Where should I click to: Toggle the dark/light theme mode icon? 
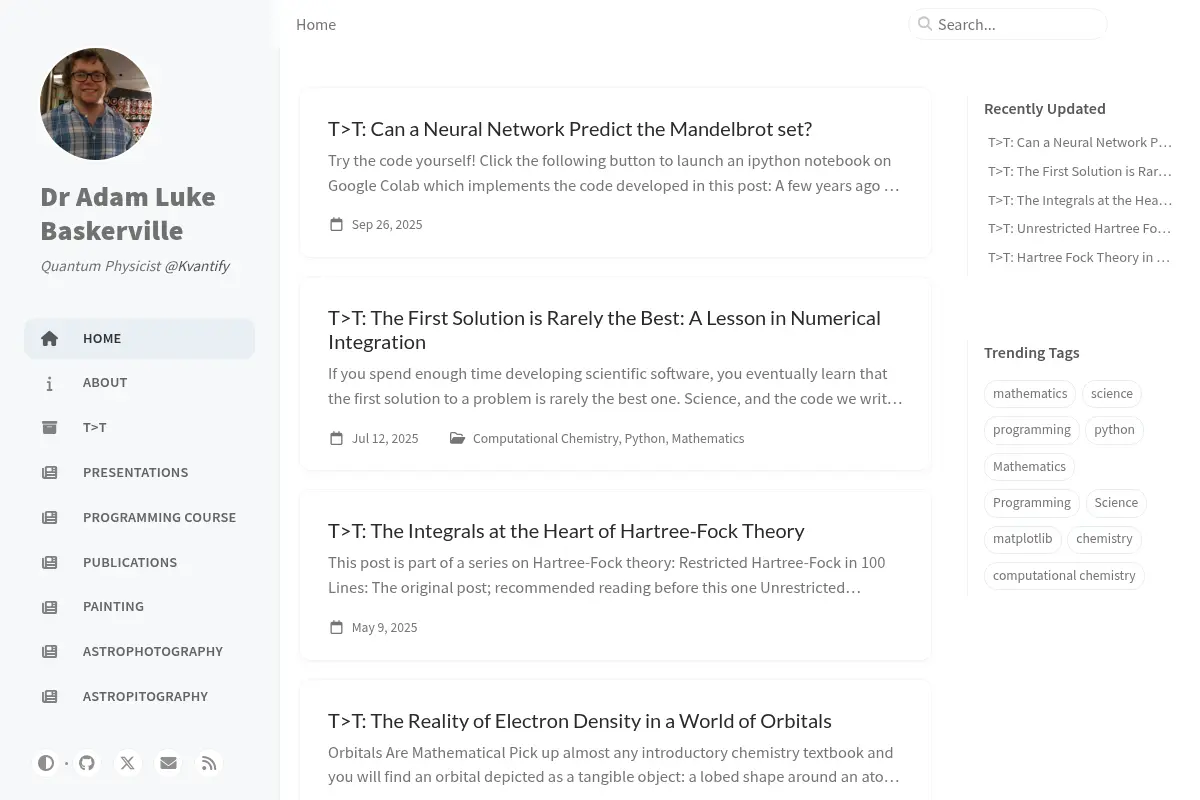(46, 763)
